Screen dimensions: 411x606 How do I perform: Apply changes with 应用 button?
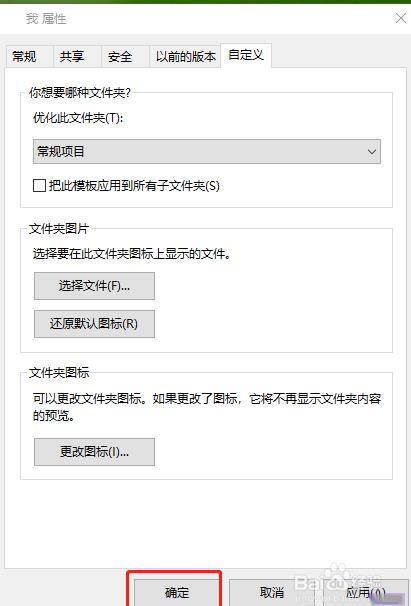click(366, 592)
